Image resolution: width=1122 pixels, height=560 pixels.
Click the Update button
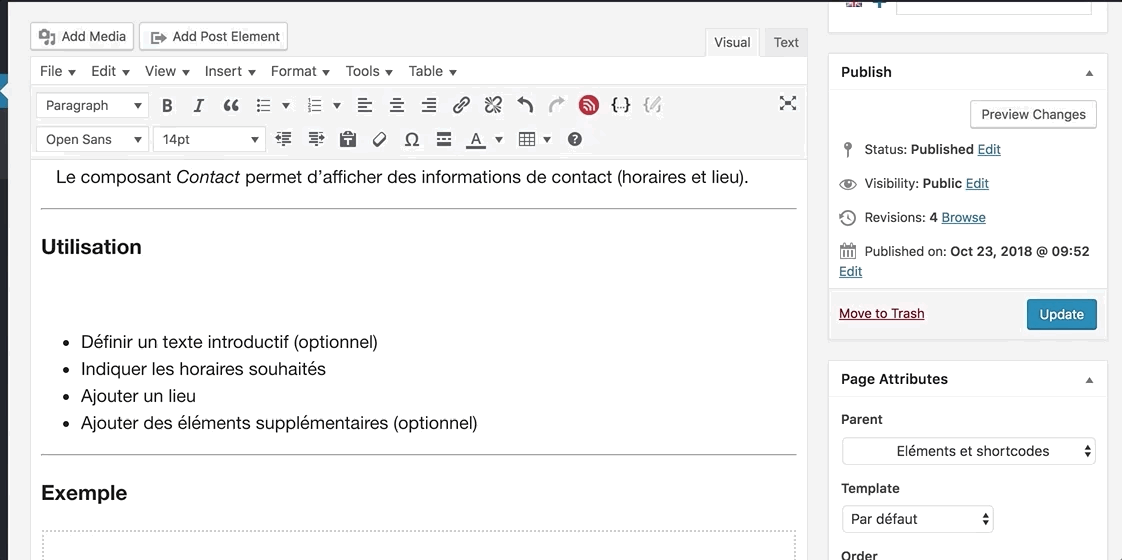tap(1061, 314)
